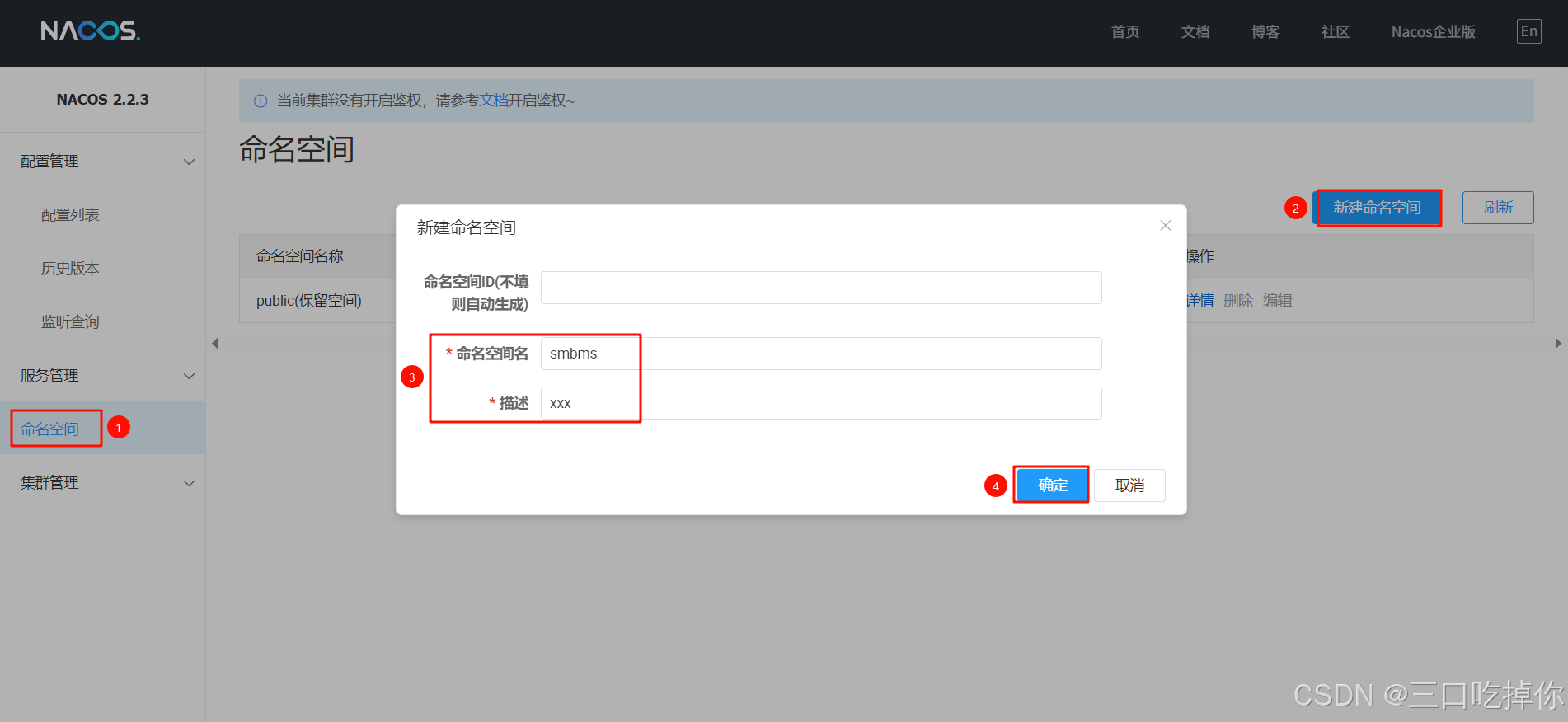
Task: Click the 确定 button in the dialog
Action: coord(1052,485)
